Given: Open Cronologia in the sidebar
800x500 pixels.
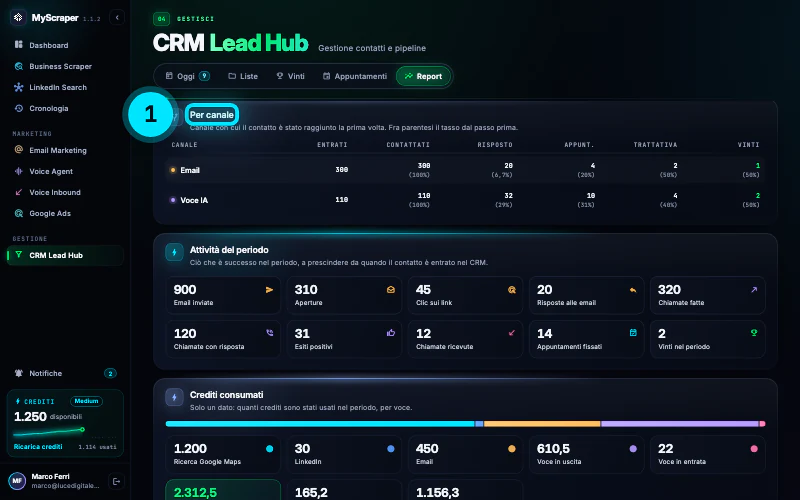Looking at the screenshot, I should point(65,108).
